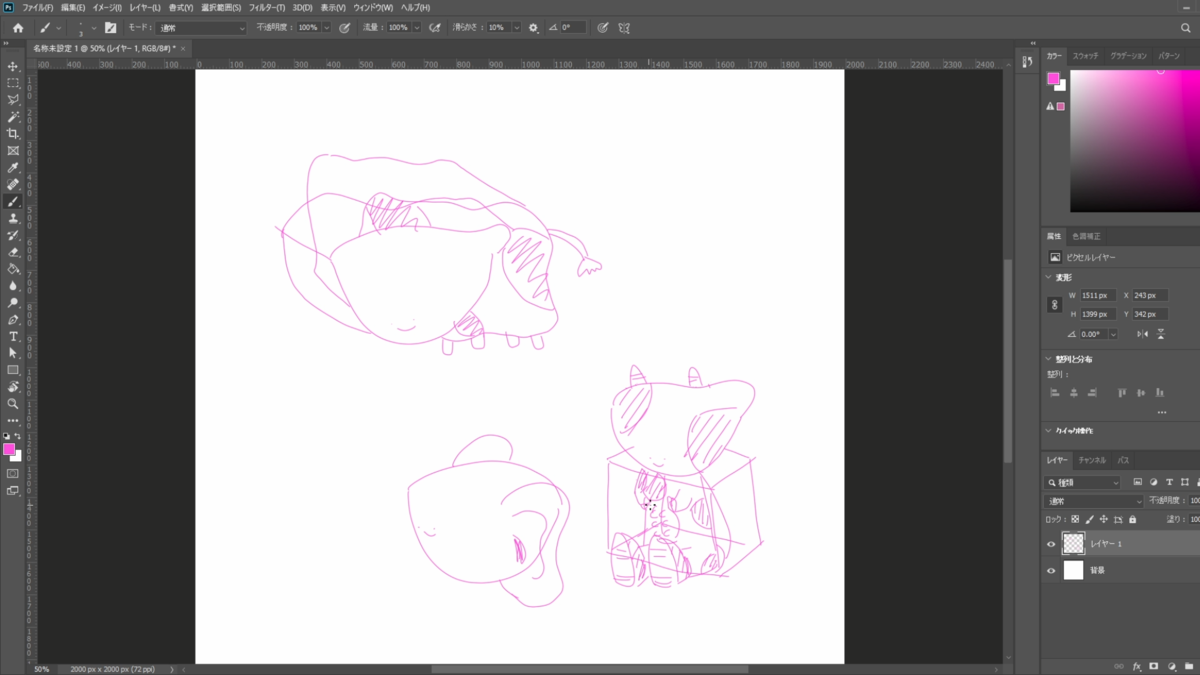Hide レイヤー 1 layer visibility eye
1200x675 pixels.
pyautogui.click(x=1051, y=544)
